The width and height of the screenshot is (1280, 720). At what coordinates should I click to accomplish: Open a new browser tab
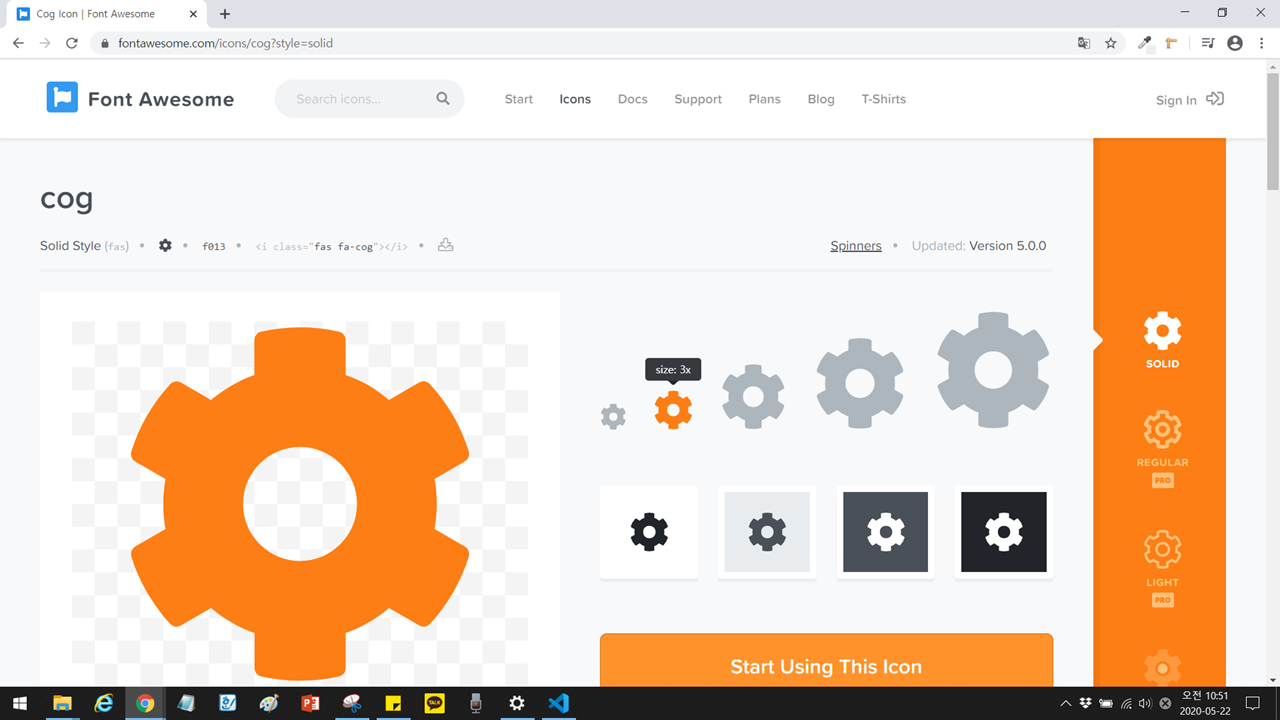[x=225, y=14]
